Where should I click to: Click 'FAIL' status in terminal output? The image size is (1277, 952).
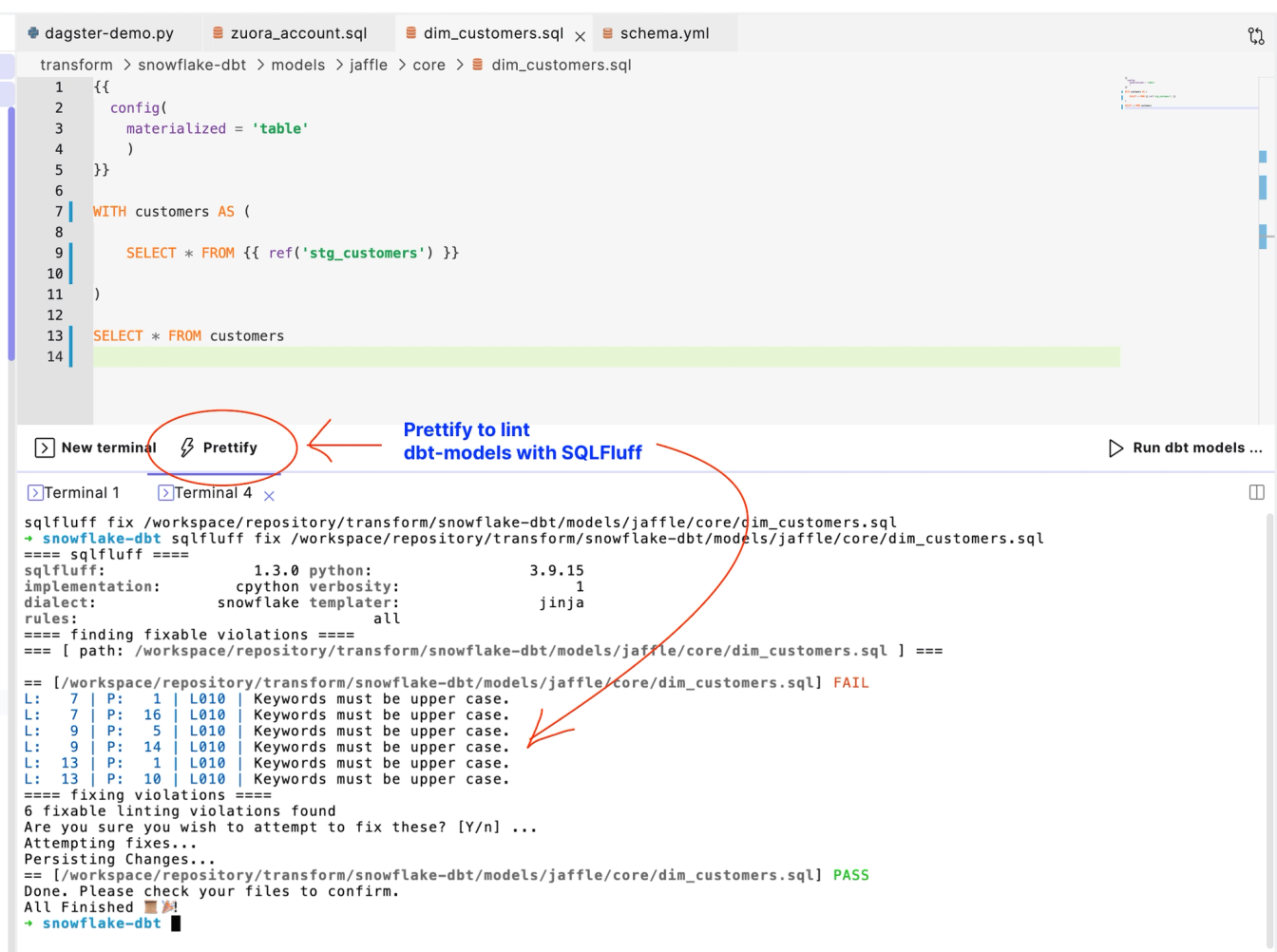click(851, 682)
